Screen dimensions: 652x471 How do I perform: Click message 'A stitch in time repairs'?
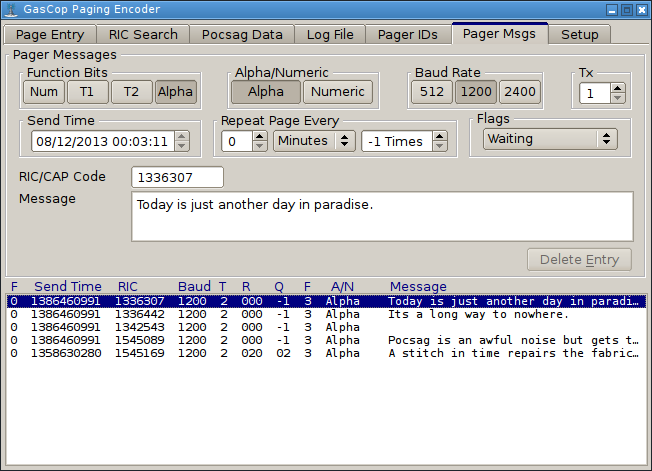[x=472, y=353]
